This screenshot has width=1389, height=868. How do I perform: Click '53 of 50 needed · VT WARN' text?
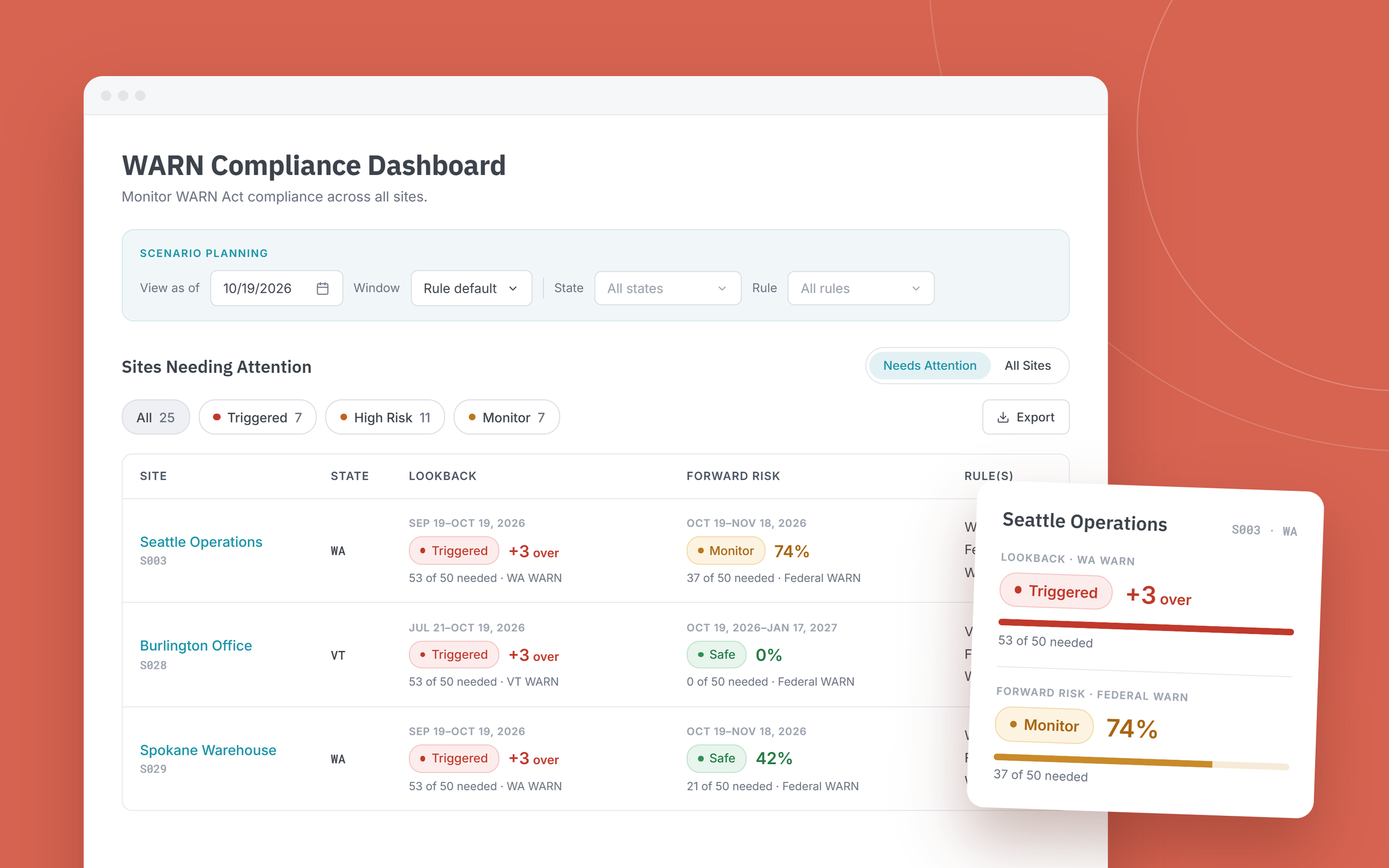click(483, 682)
